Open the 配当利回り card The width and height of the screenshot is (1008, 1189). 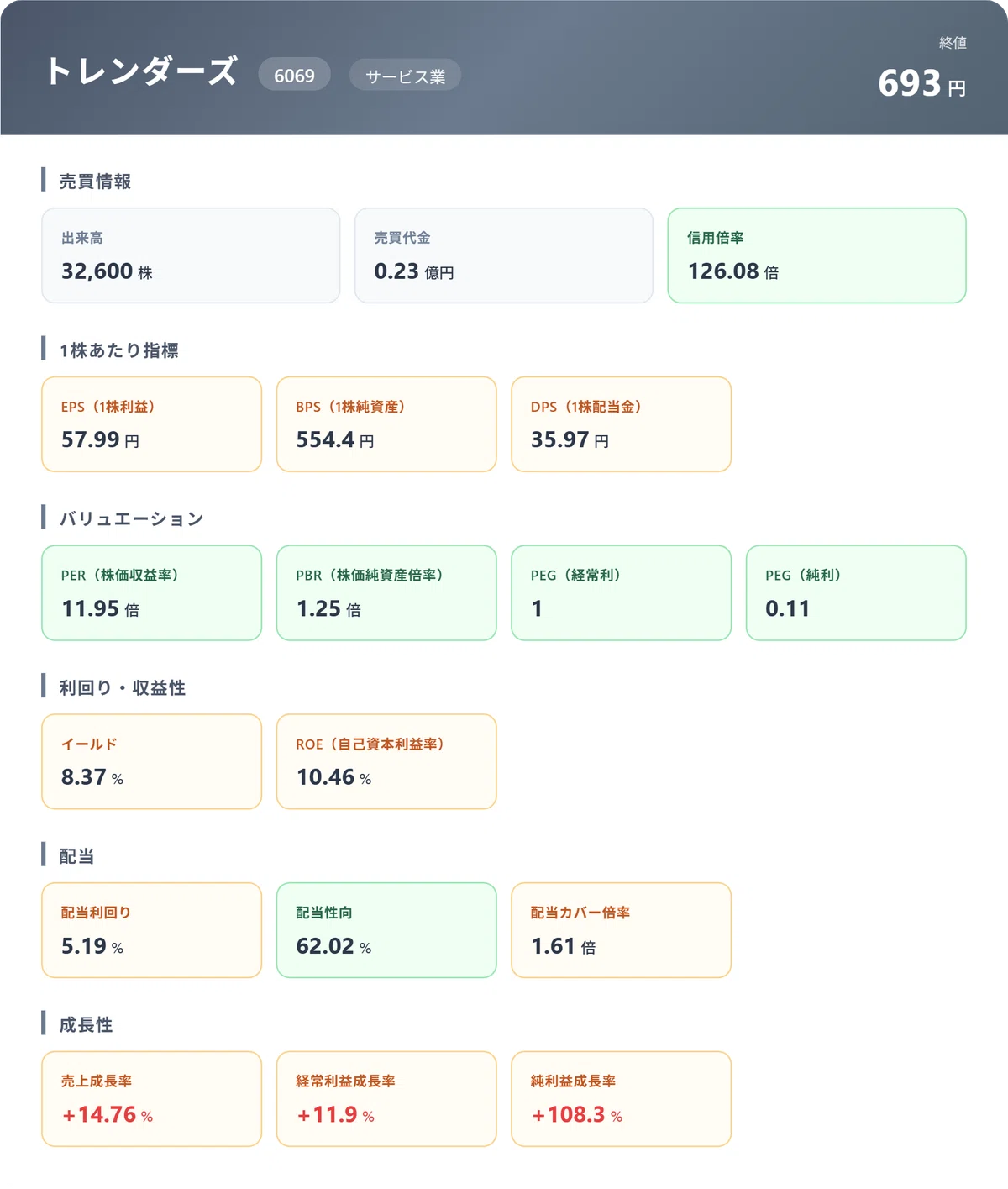152,930
